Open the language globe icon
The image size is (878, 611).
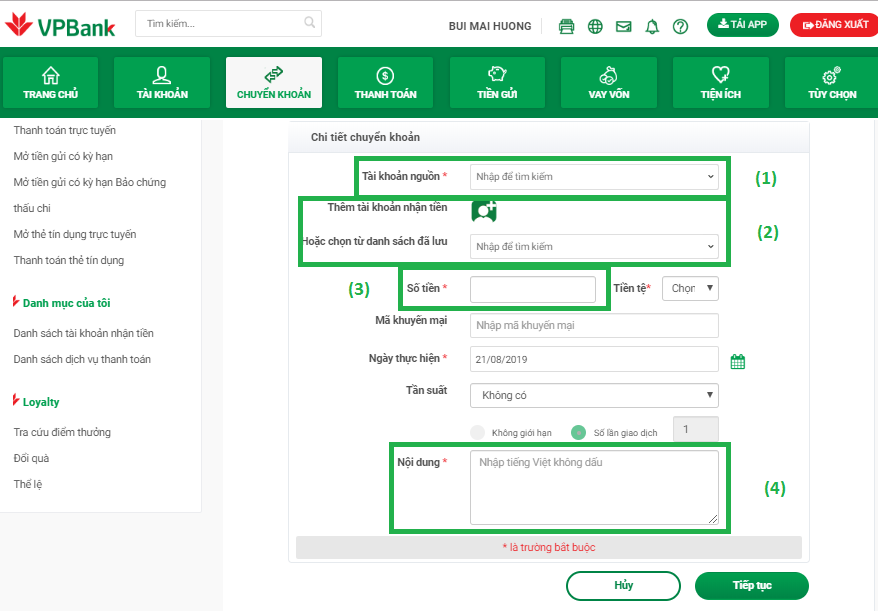595,26
